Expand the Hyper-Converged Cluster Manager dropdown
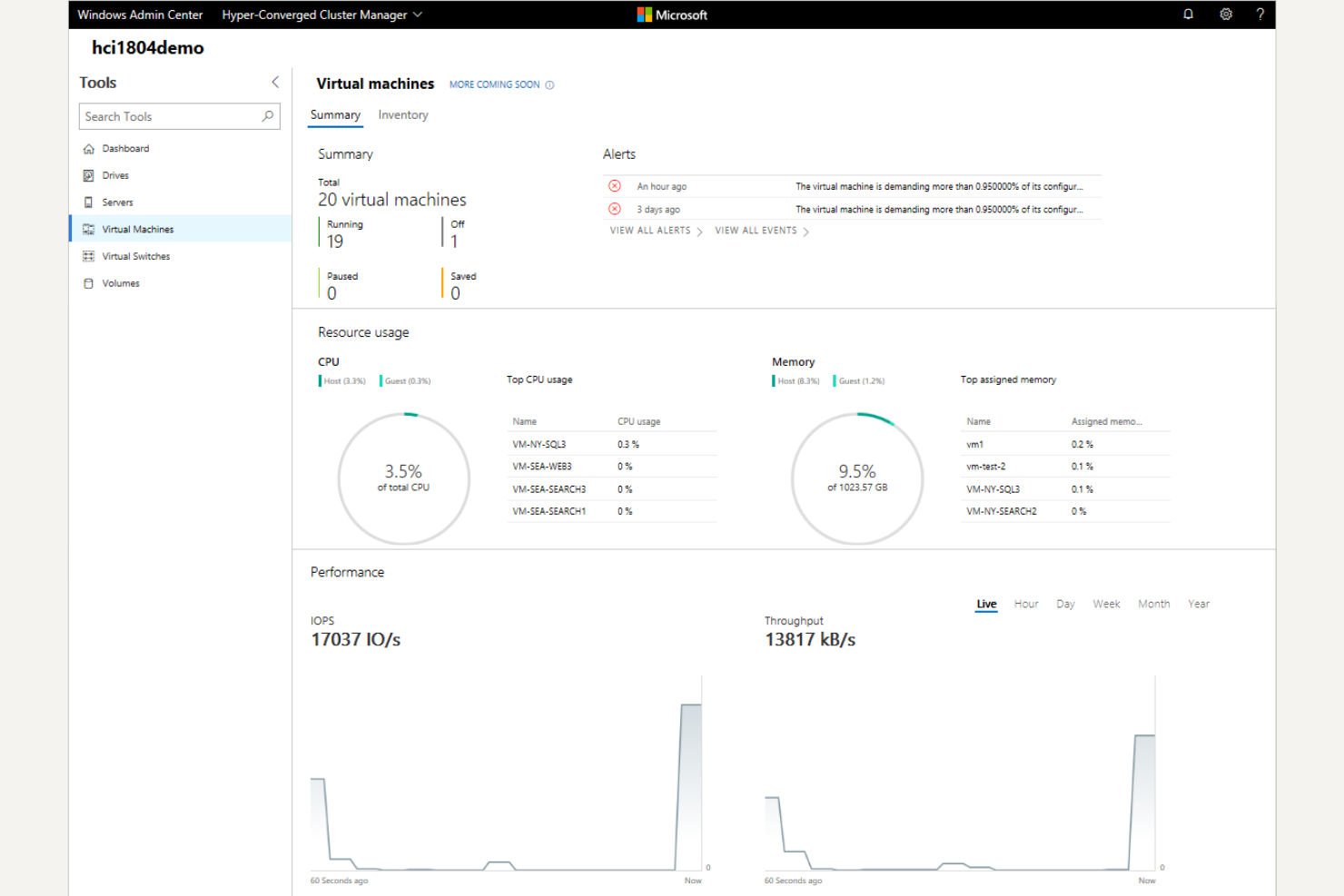 pyautogui.click(x=417, y=14)
